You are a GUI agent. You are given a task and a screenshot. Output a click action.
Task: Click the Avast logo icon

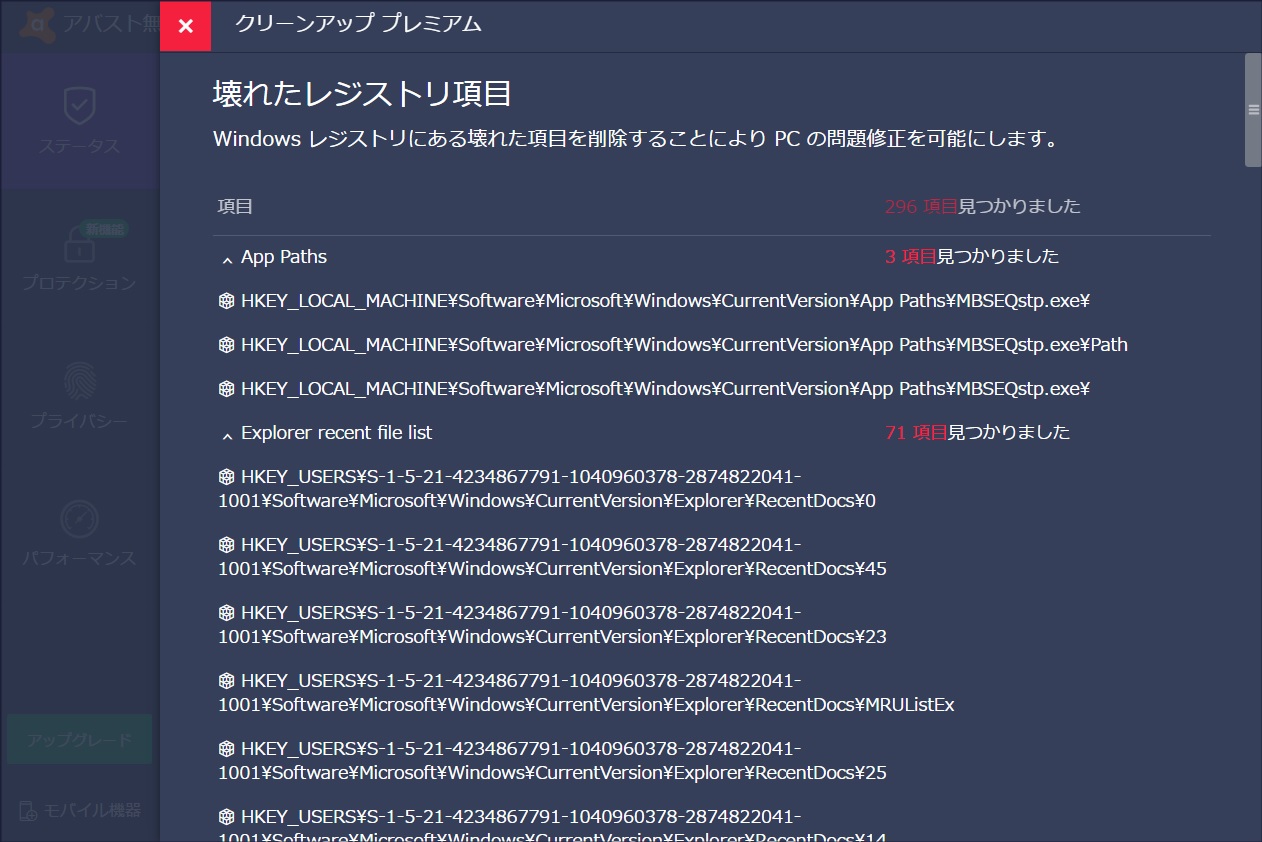click(x=38, y=24)
